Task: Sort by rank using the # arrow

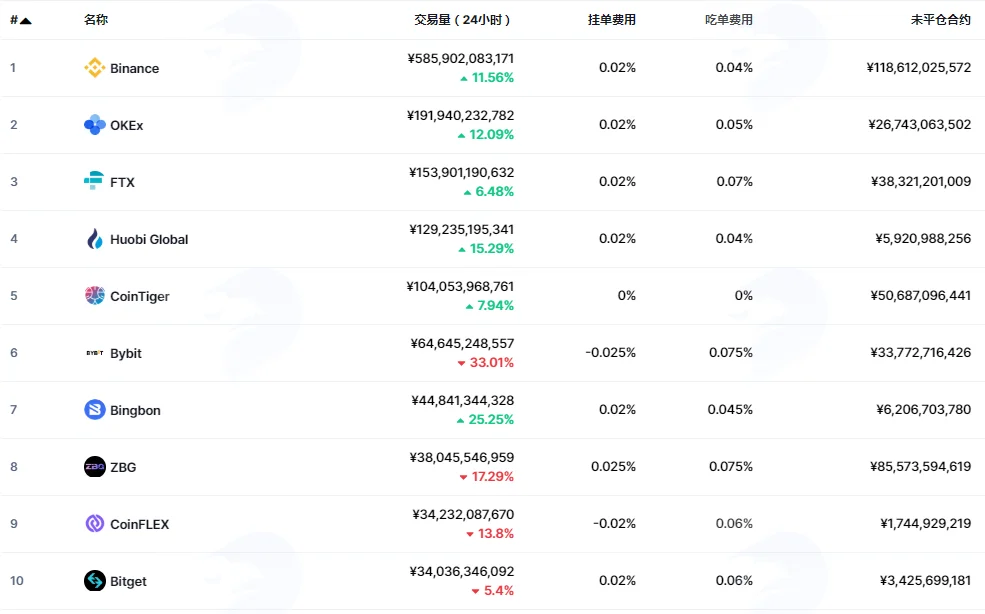Action: (21, 20)
